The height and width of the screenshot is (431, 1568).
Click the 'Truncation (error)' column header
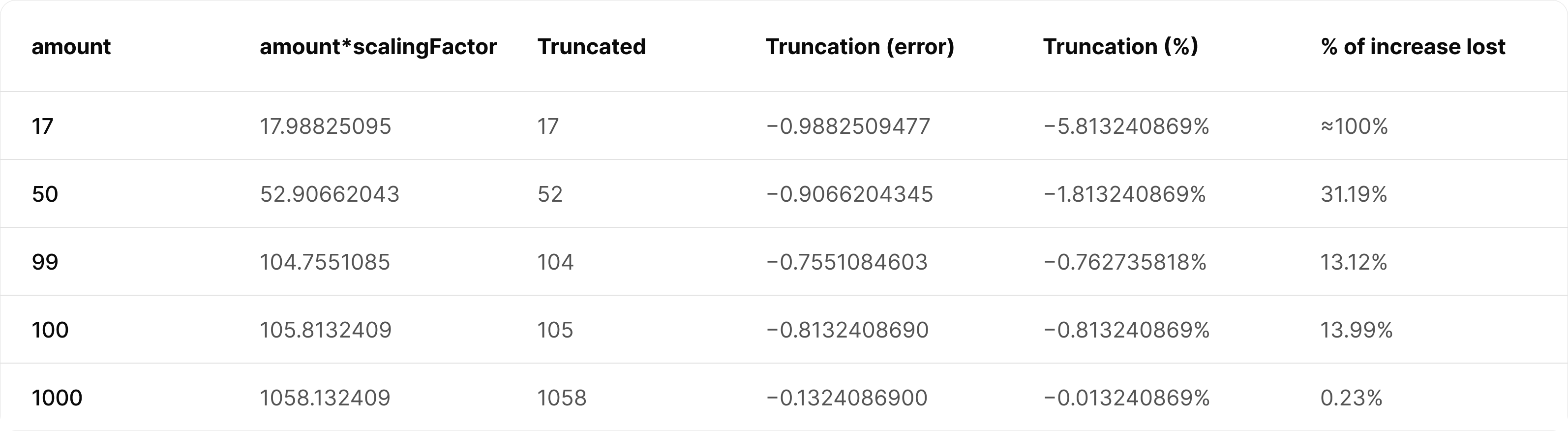point(859,47)
